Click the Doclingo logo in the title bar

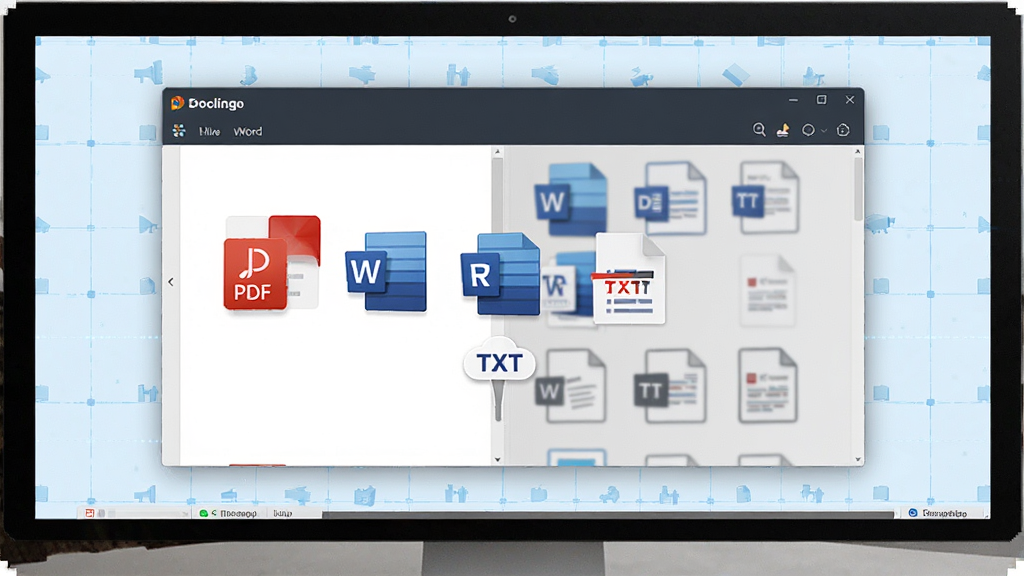(x=177, y=103)
